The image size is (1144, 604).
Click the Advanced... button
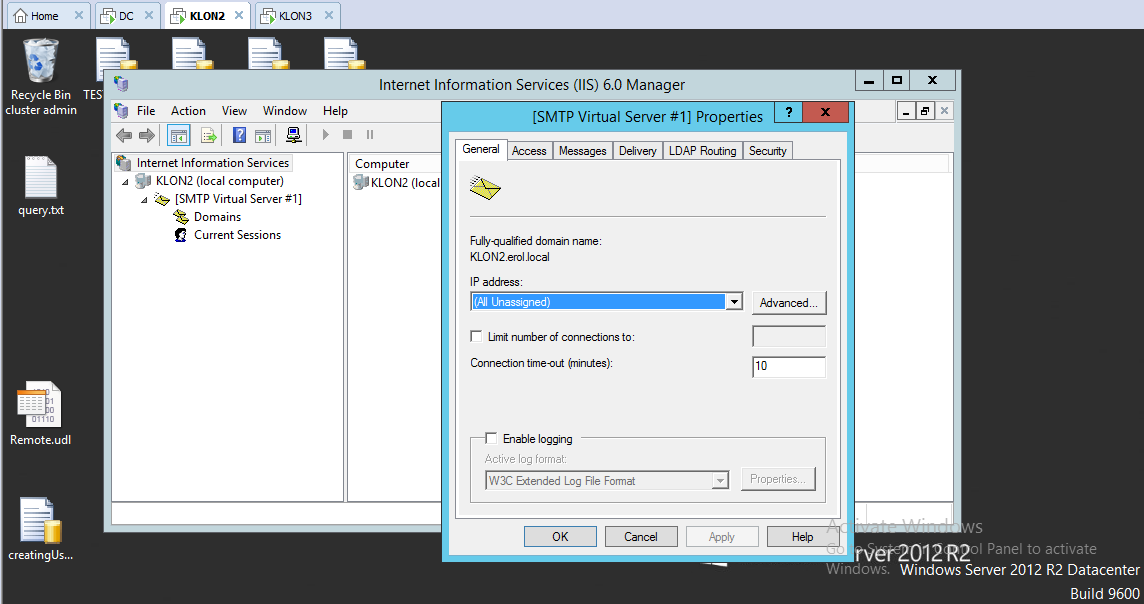point(789,303)
